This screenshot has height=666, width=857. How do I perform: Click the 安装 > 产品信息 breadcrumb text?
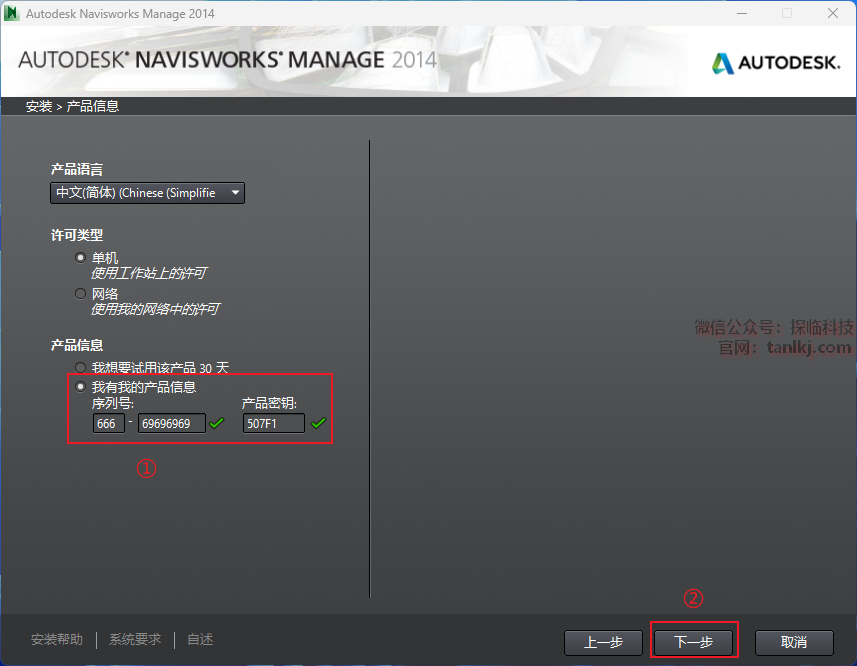click(x=72, y=106)
